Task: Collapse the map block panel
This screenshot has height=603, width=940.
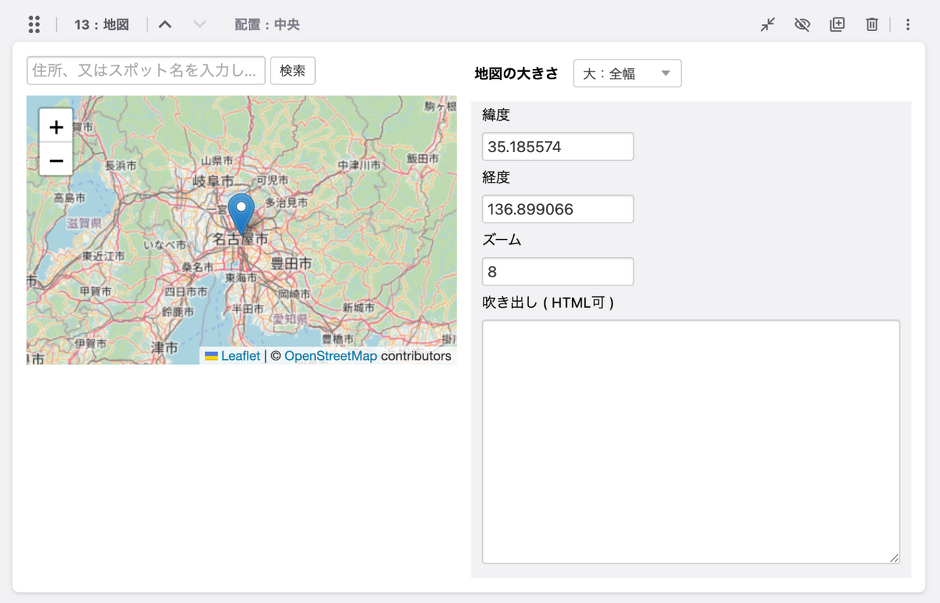Action: (x=767, y=24)
